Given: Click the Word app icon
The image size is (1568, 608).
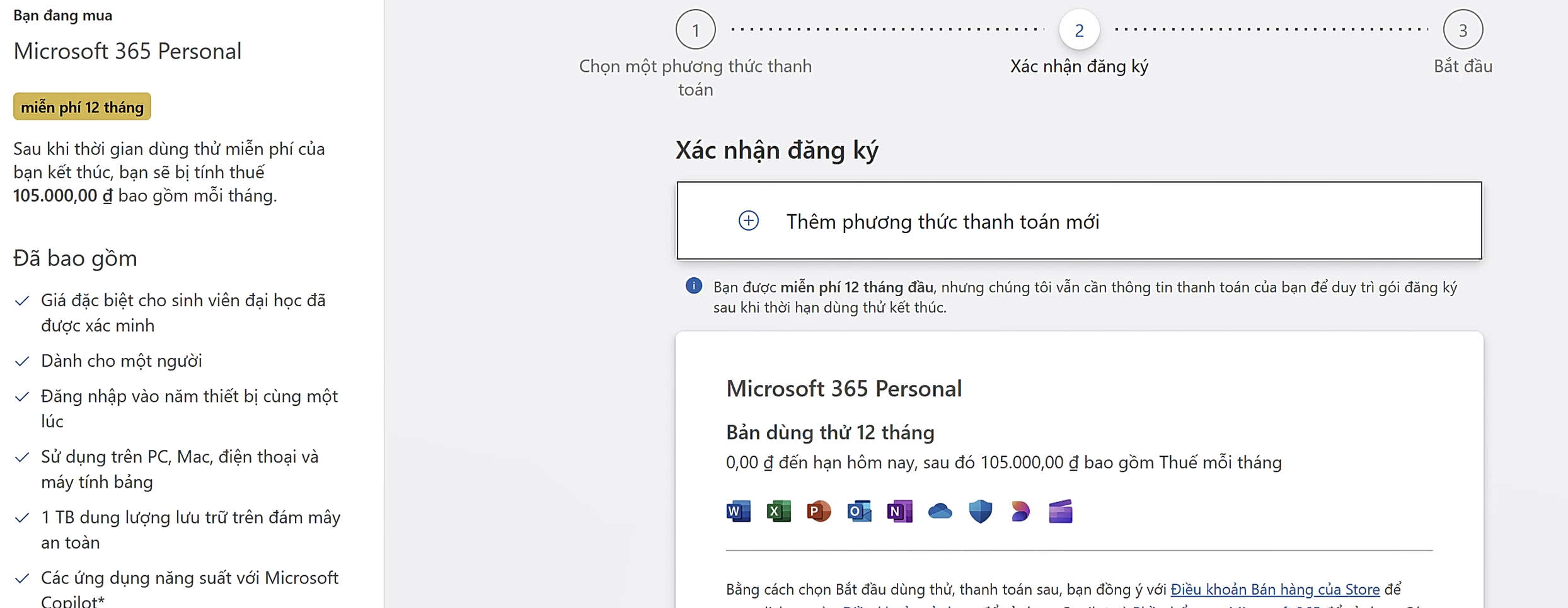Looking at the screenshot, I should pos(738,511).
